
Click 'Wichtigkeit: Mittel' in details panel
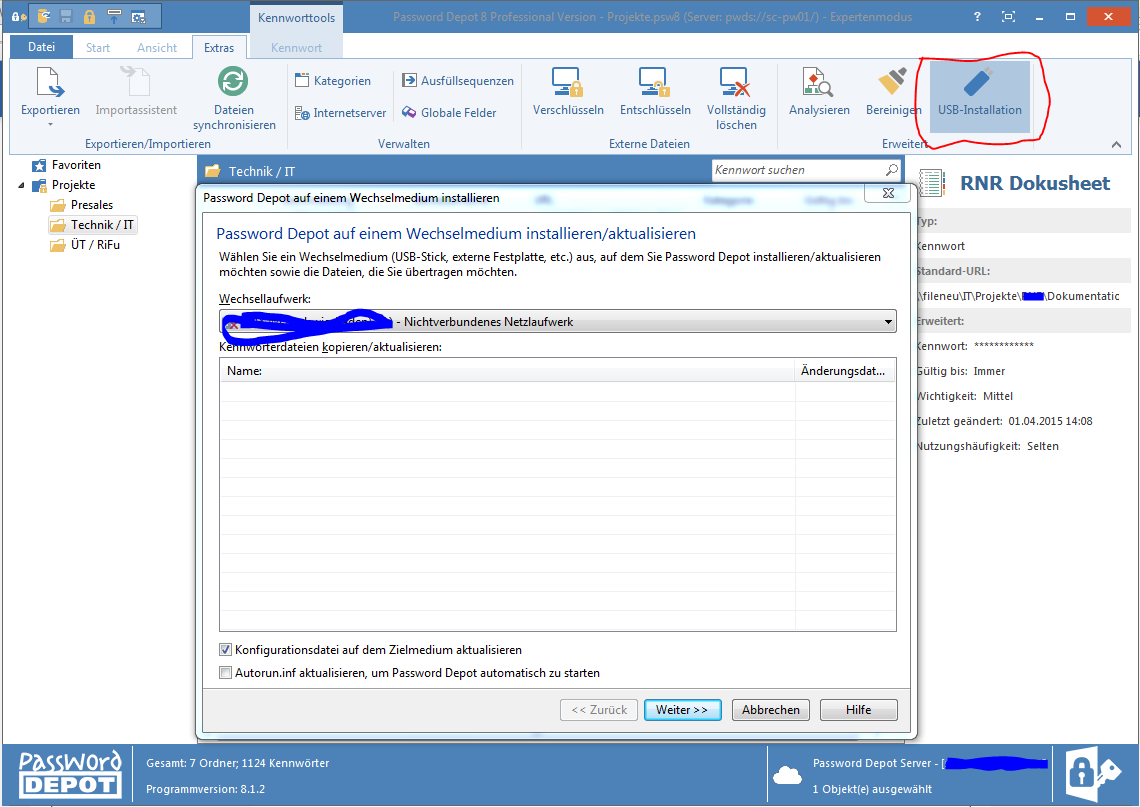tap(966, 396)
